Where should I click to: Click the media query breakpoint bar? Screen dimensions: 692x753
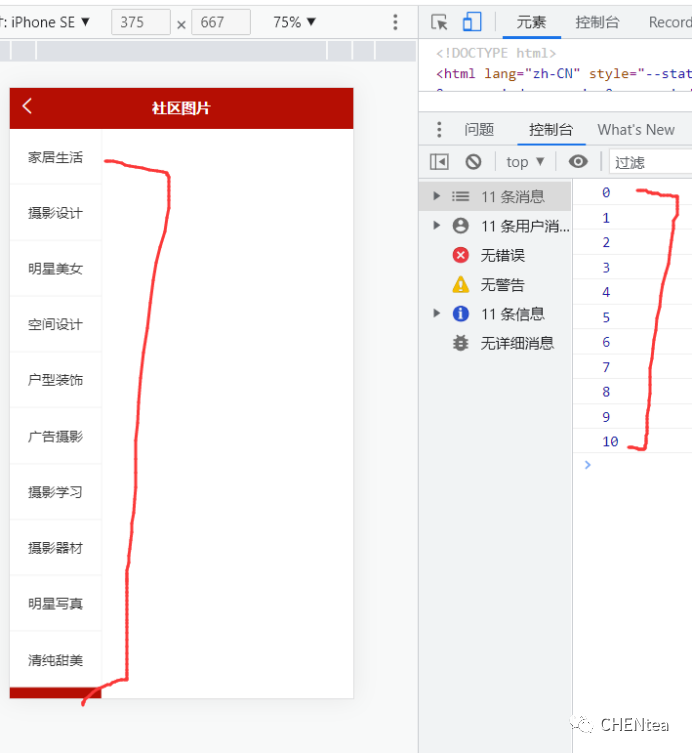pos(208,50)
